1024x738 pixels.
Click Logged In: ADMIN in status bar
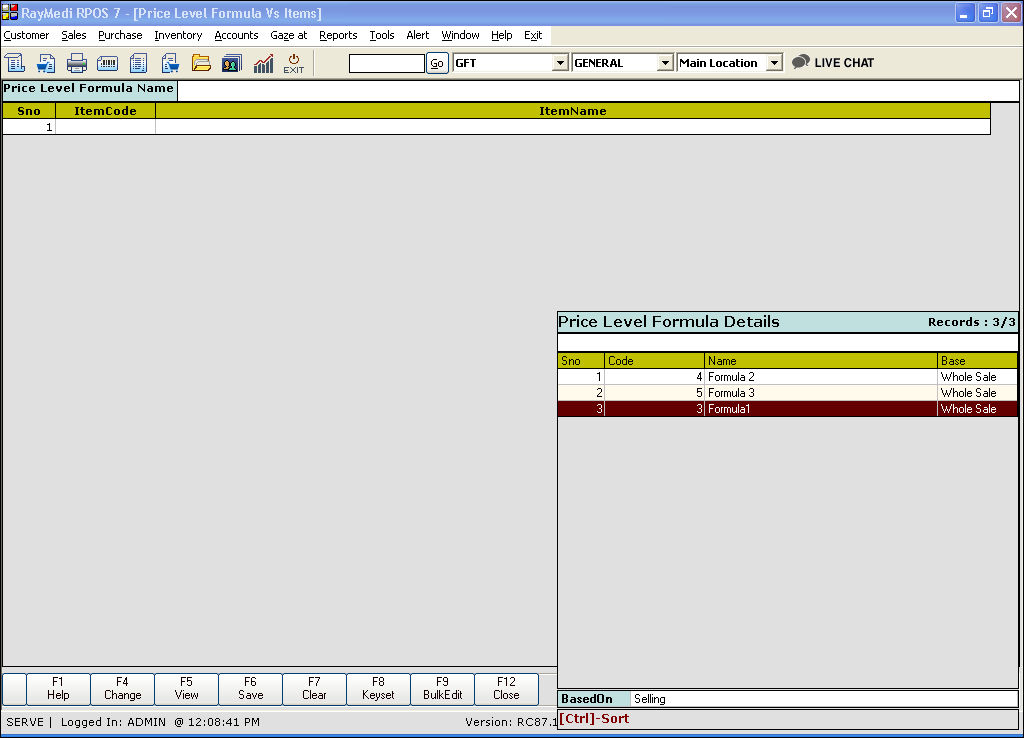click(x=113, y=722)
